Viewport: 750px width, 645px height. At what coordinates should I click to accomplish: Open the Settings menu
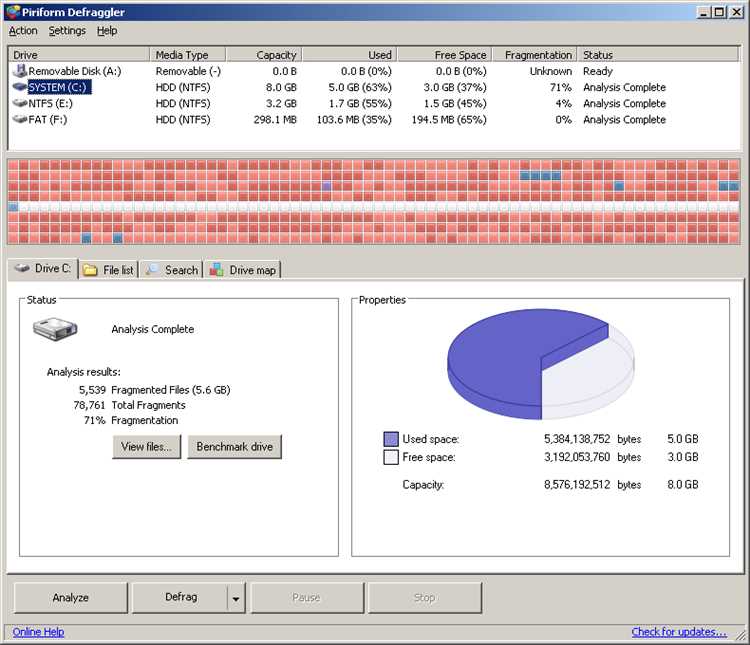(67, 31)
